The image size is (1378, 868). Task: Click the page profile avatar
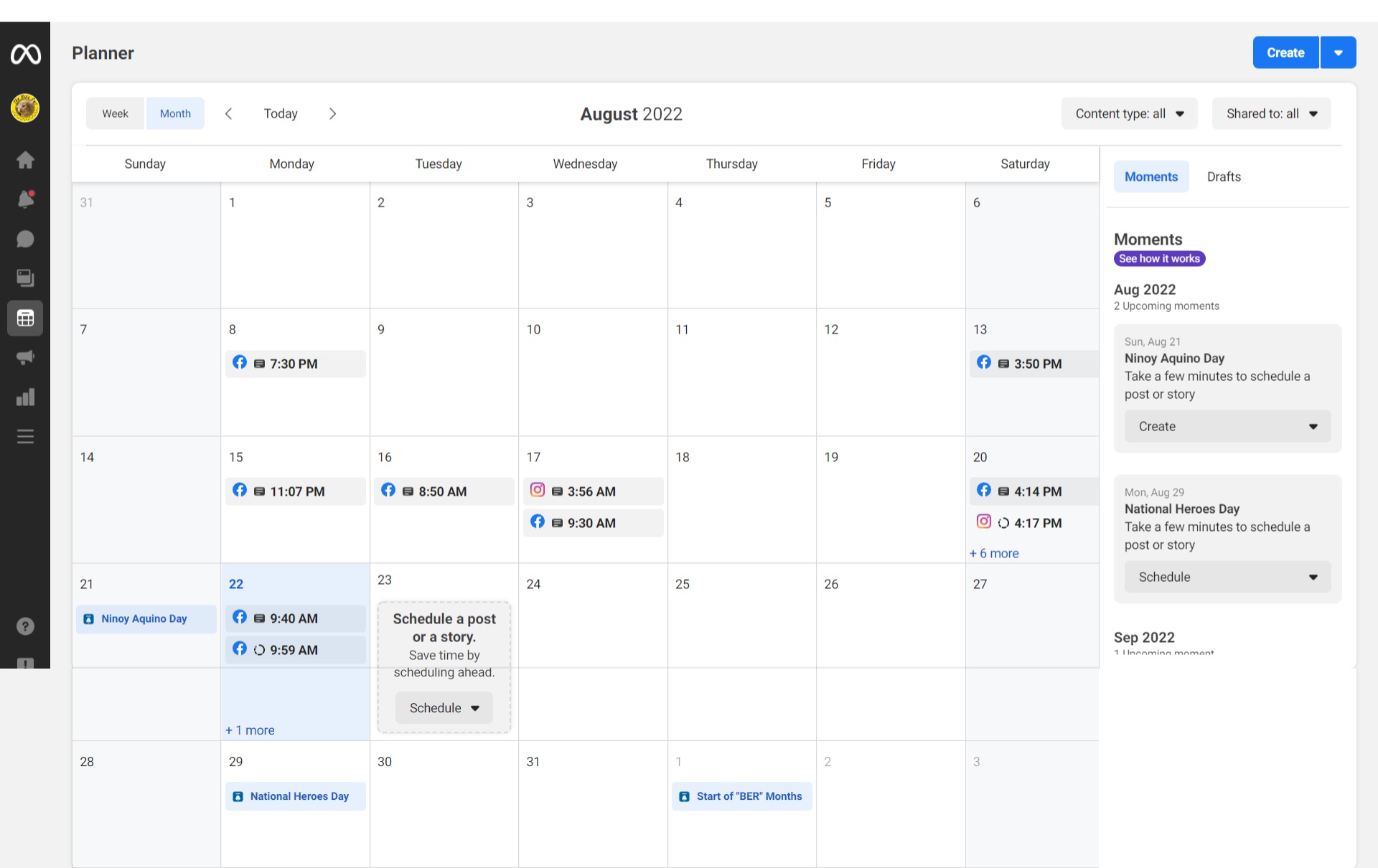(x=25, y=108)
